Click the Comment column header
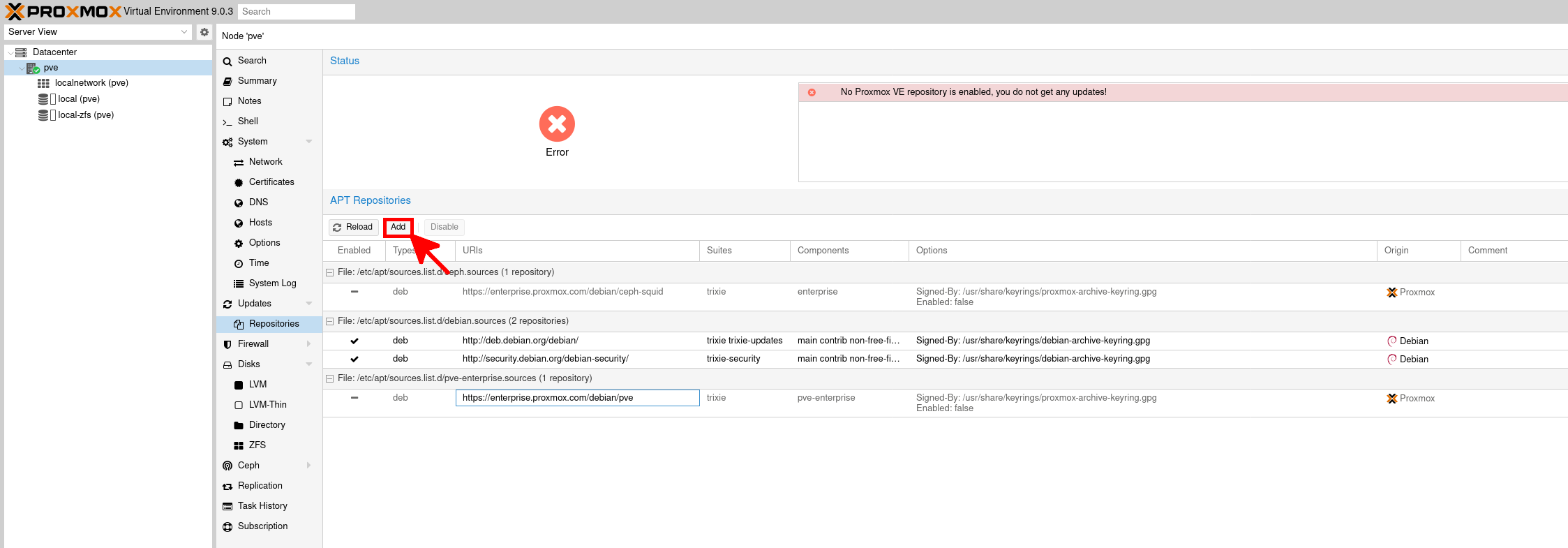This screenshot has height=548, width=1568. pos(1514,251)
